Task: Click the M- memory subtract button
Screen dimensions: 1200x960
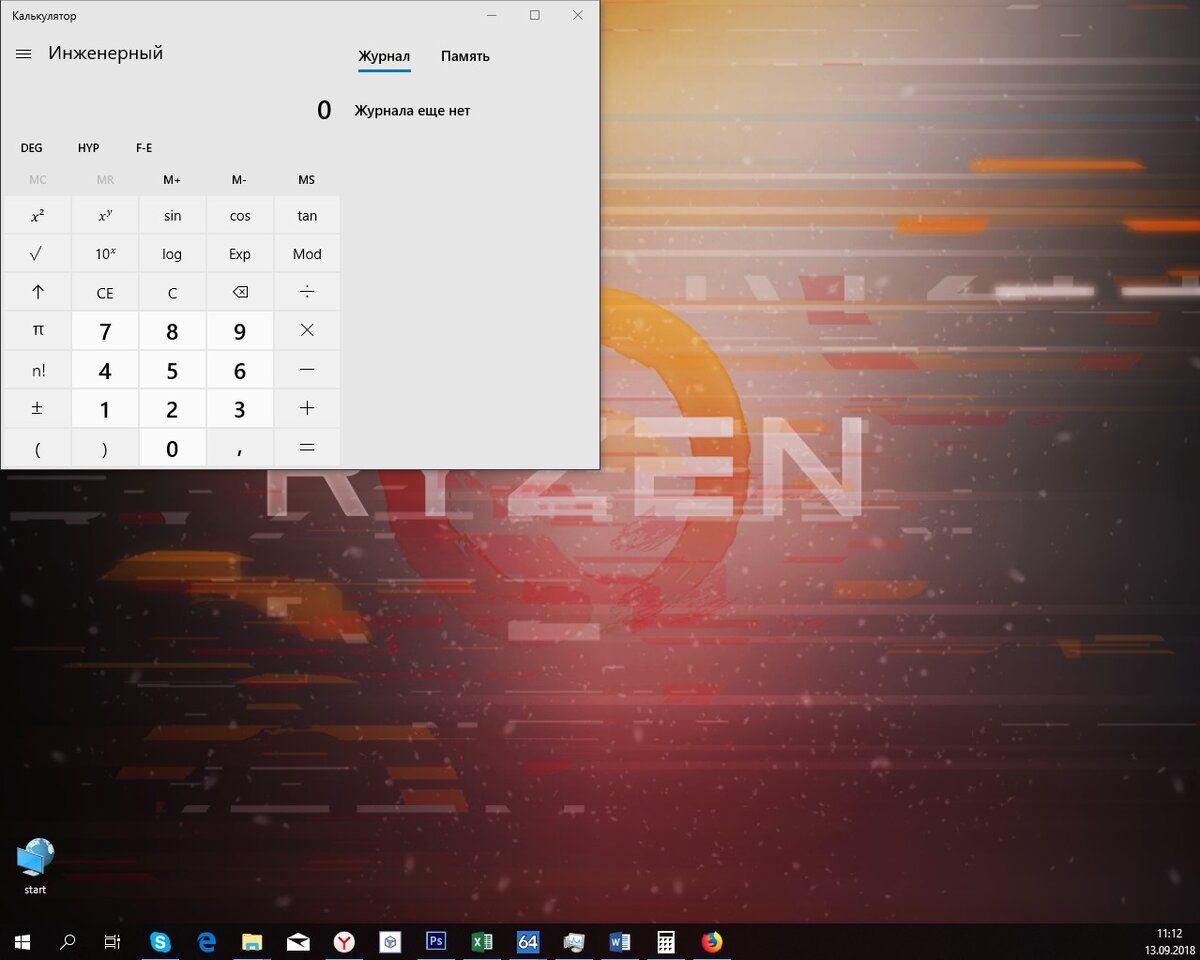Action: point(239,180)
